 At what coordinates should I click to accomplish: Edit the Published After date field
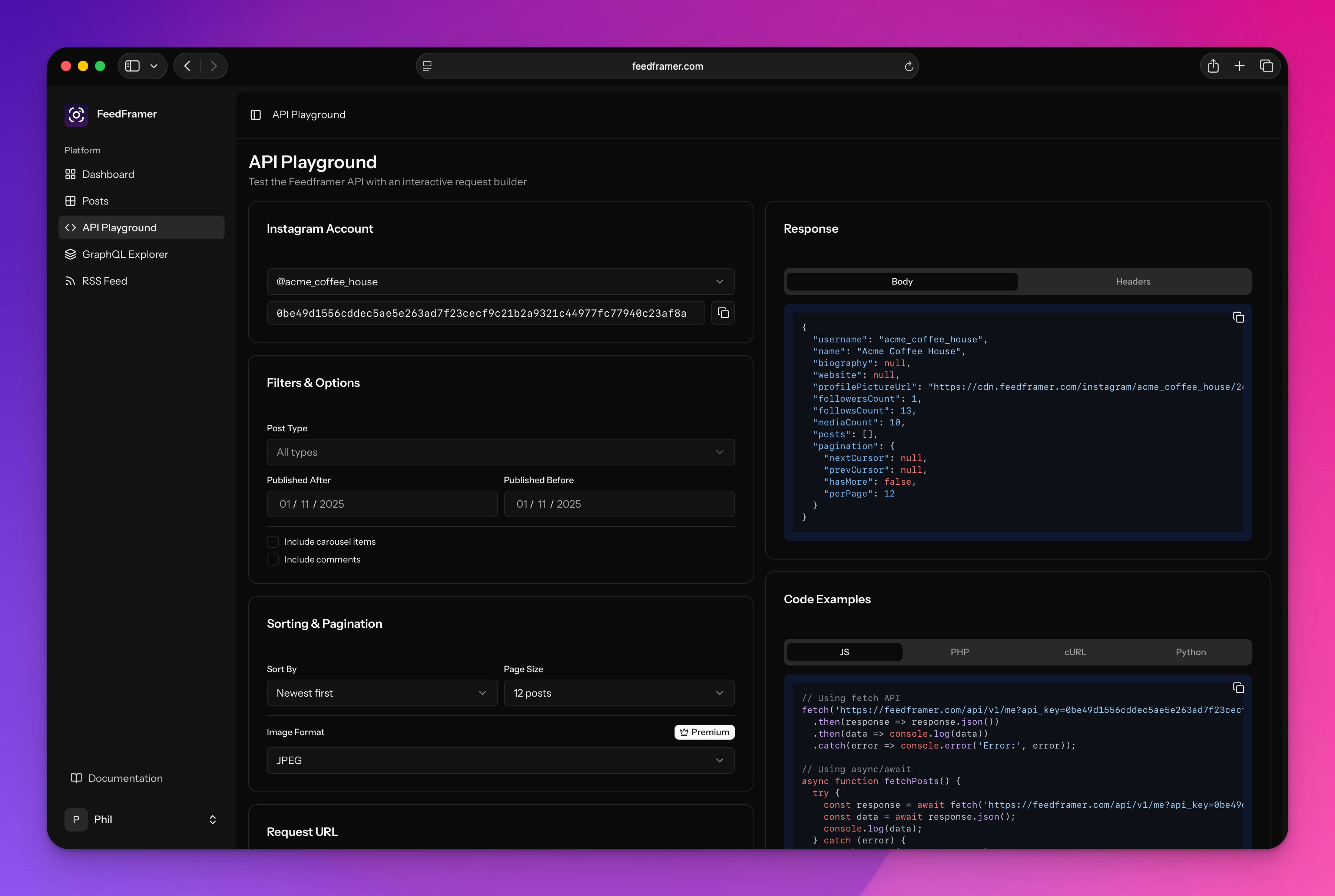(381, 504)
